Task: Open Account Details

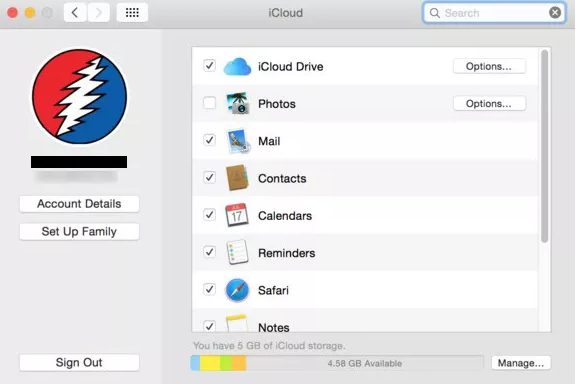Action: pyautogui.click(x=79, y=204)
